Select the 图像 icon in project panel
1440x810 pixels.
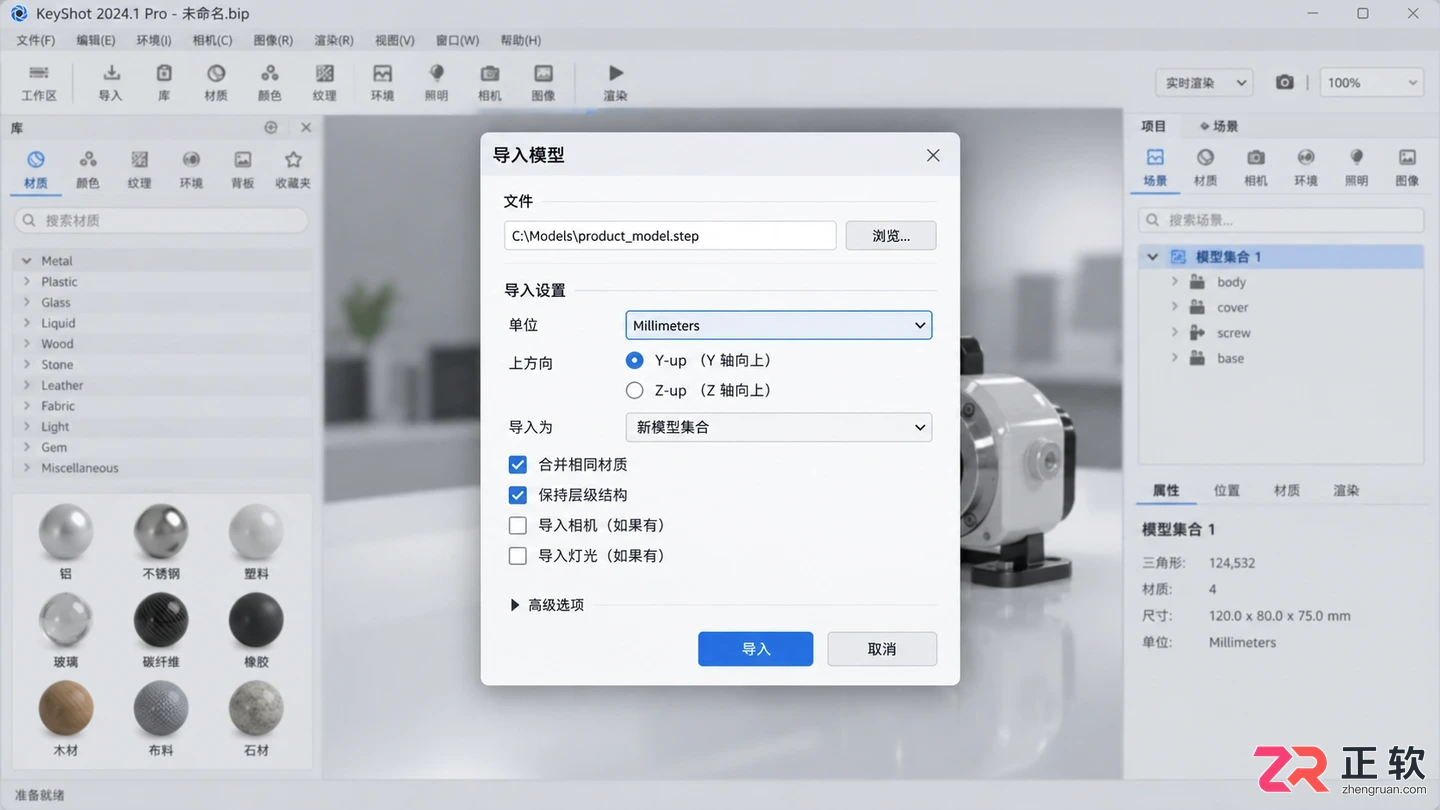[1407, 157]
